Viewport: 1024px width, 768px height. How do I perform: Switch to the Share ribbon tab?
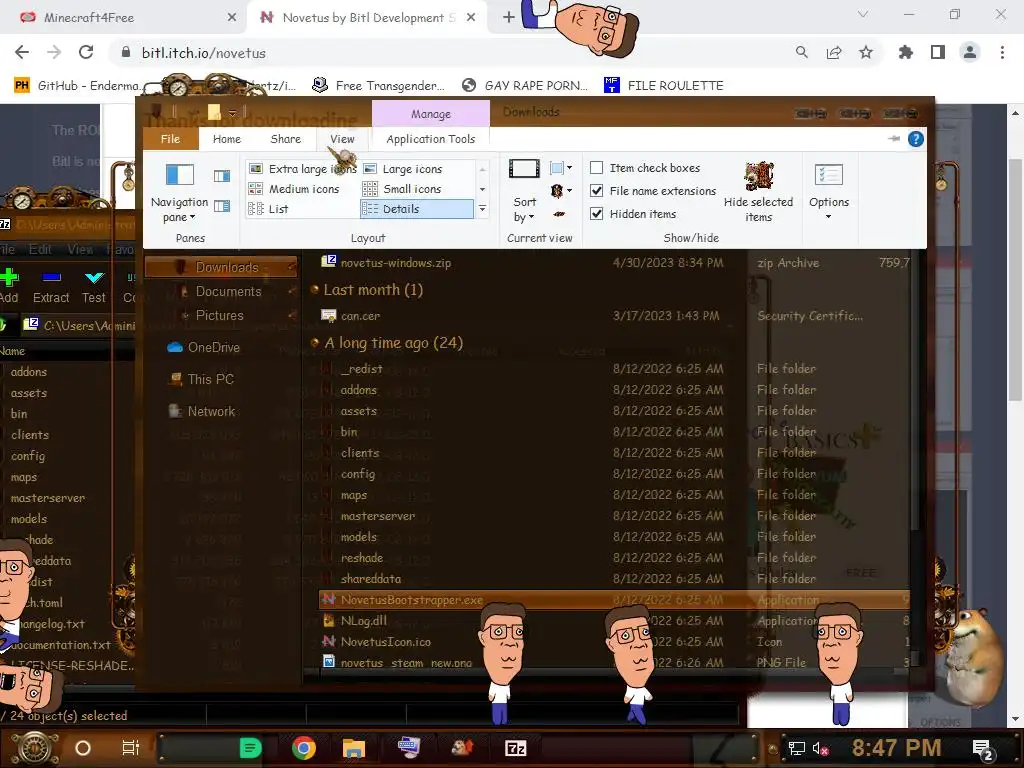click(x=285, y=139)
